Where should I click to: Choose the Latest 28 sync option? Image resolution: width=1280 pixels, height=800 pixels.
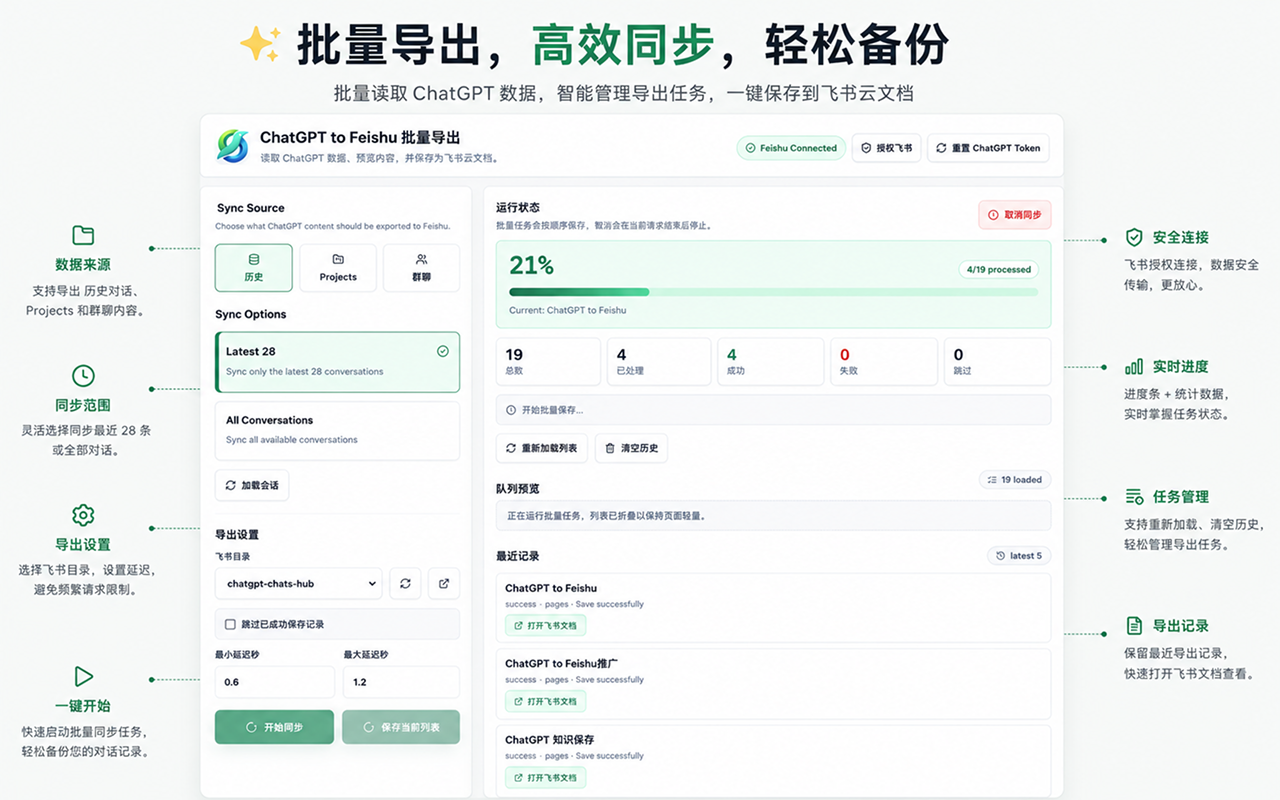(337, 362)
